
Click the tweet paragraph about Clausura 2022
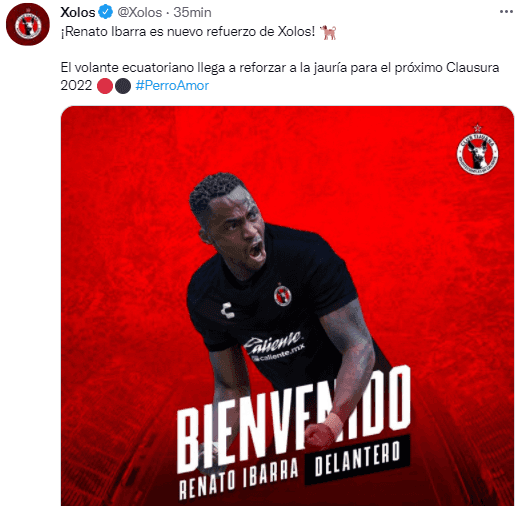(280, 77)
